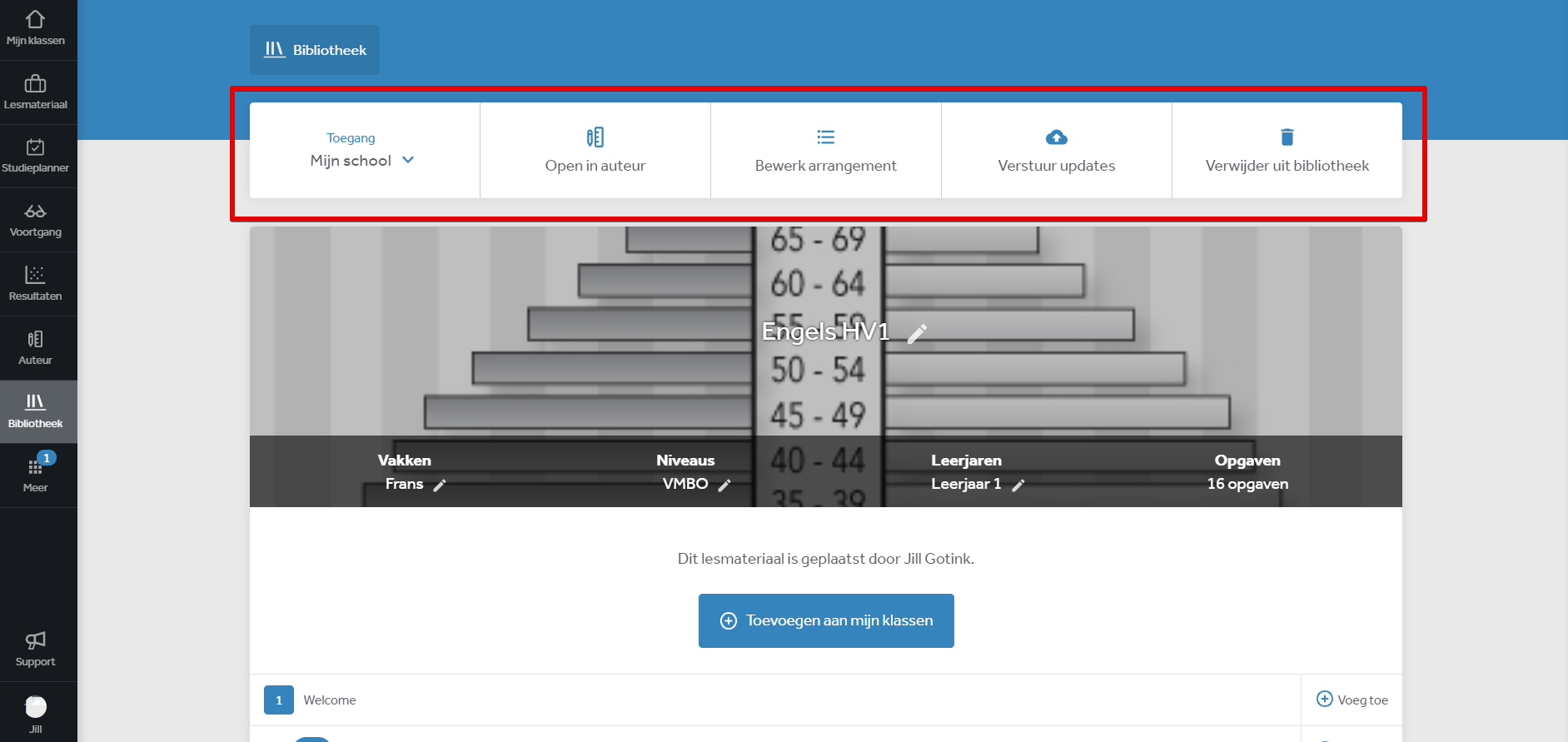This screenshot has width=1568, height=742.
Task: Edit Leerjaar 1 with pencil icon
Action: [1018, 485]
